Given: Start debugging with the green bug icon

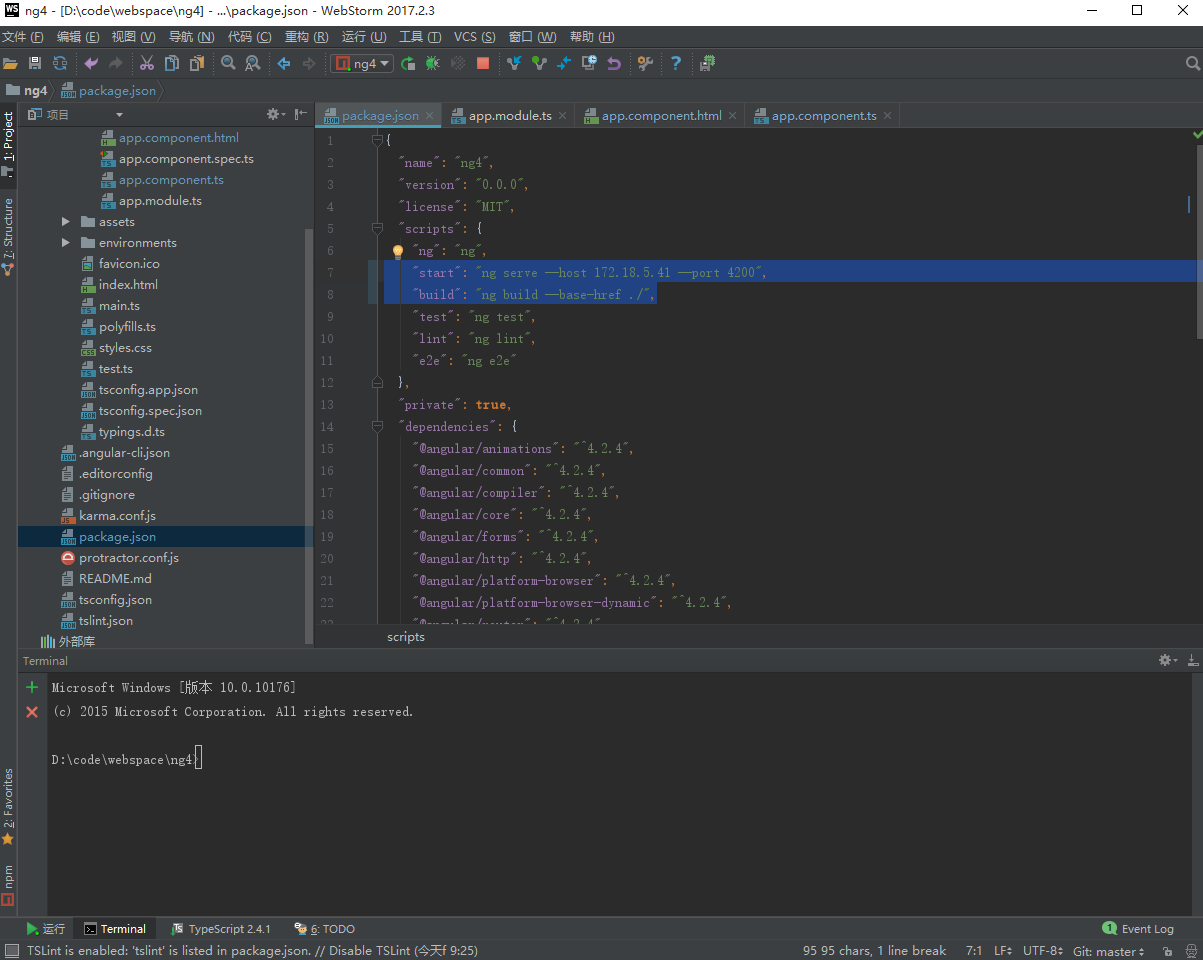Looking at the screenshot, I should tap(433, 63).
